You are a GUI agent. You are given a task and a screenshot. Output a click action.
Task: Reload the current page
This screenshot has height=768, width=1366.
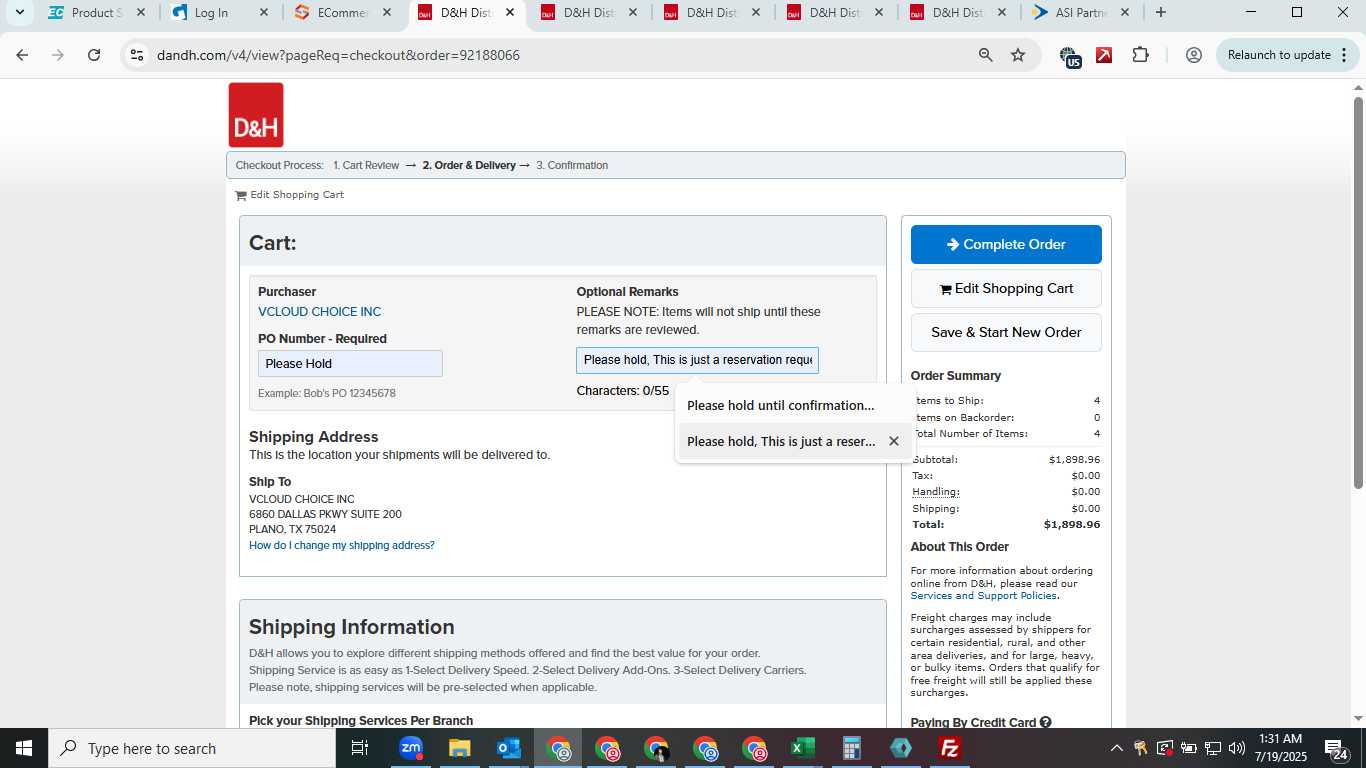(94, 55)
